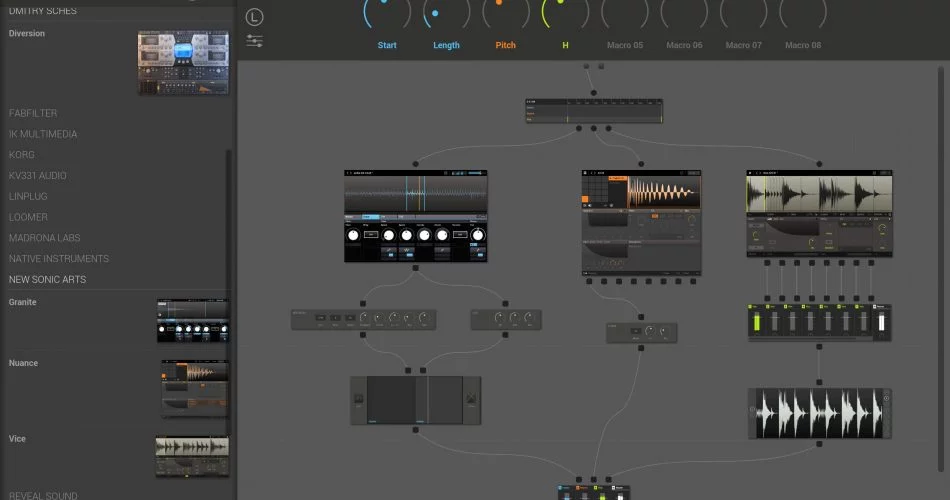
Task: Select the output mixer node at bottom
Action: [x=594, y=492]
